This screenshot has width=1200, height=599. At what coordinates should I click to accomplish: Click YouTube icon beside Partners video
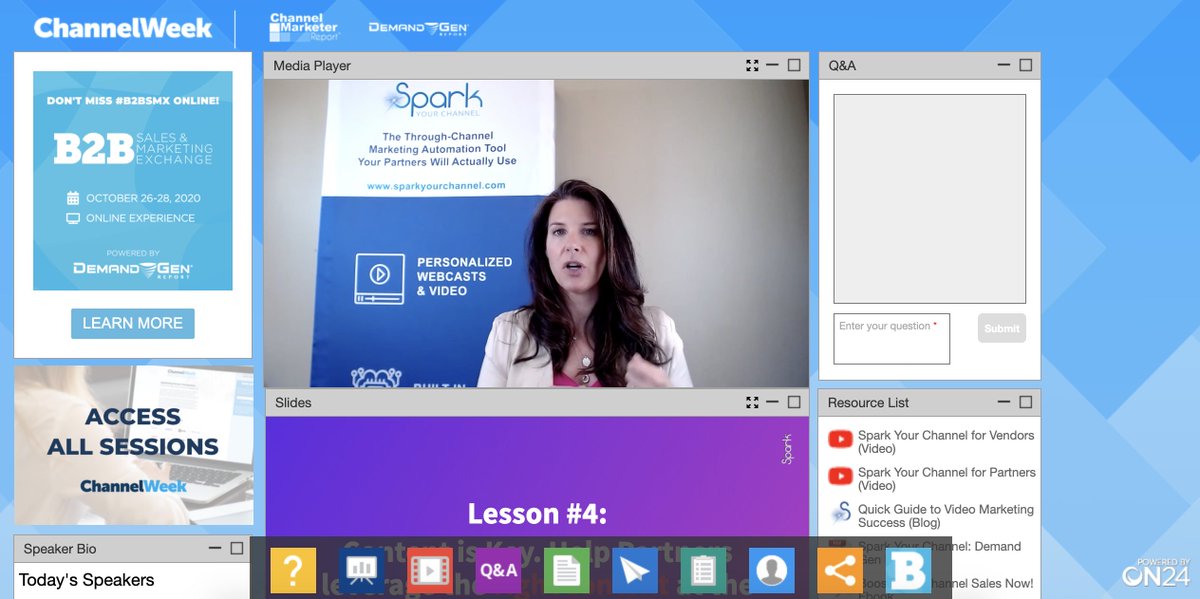840,476
